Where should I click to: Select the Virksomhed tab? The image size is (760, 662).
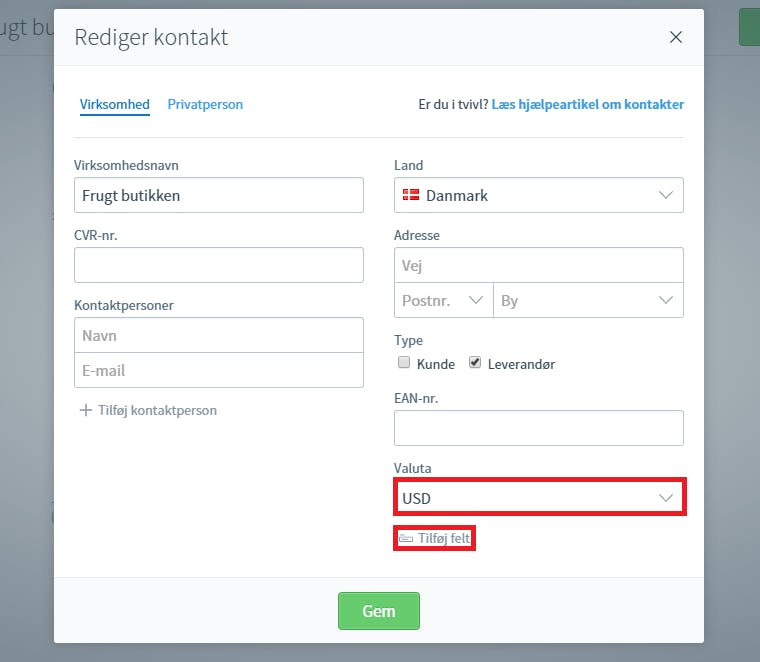(x=114, y=104)
